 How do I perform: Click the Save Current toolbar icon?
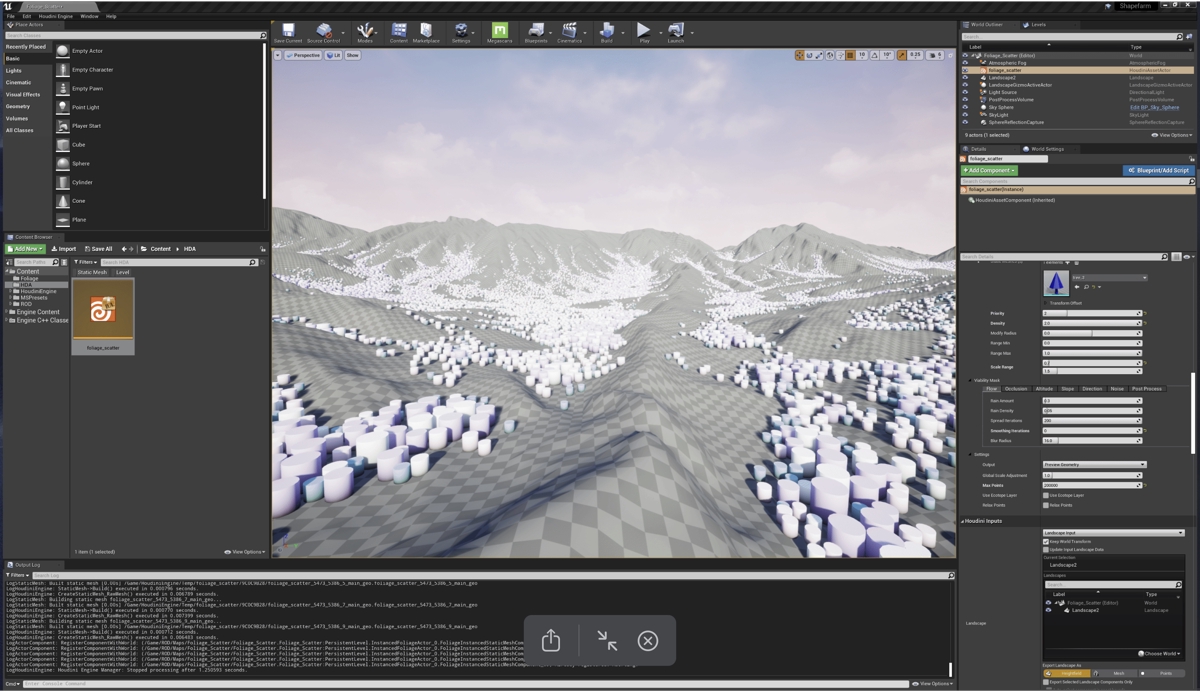point(288,31)
